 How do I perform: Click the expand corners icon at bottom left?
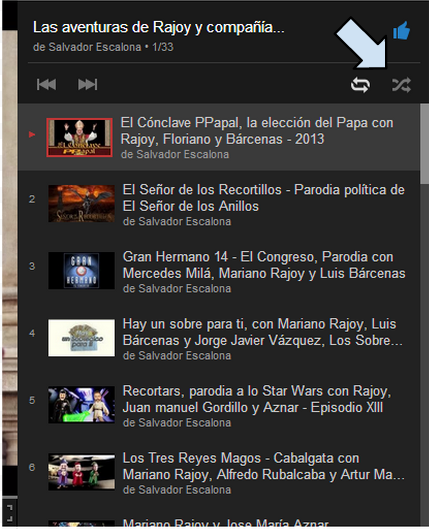coord(10,513)
